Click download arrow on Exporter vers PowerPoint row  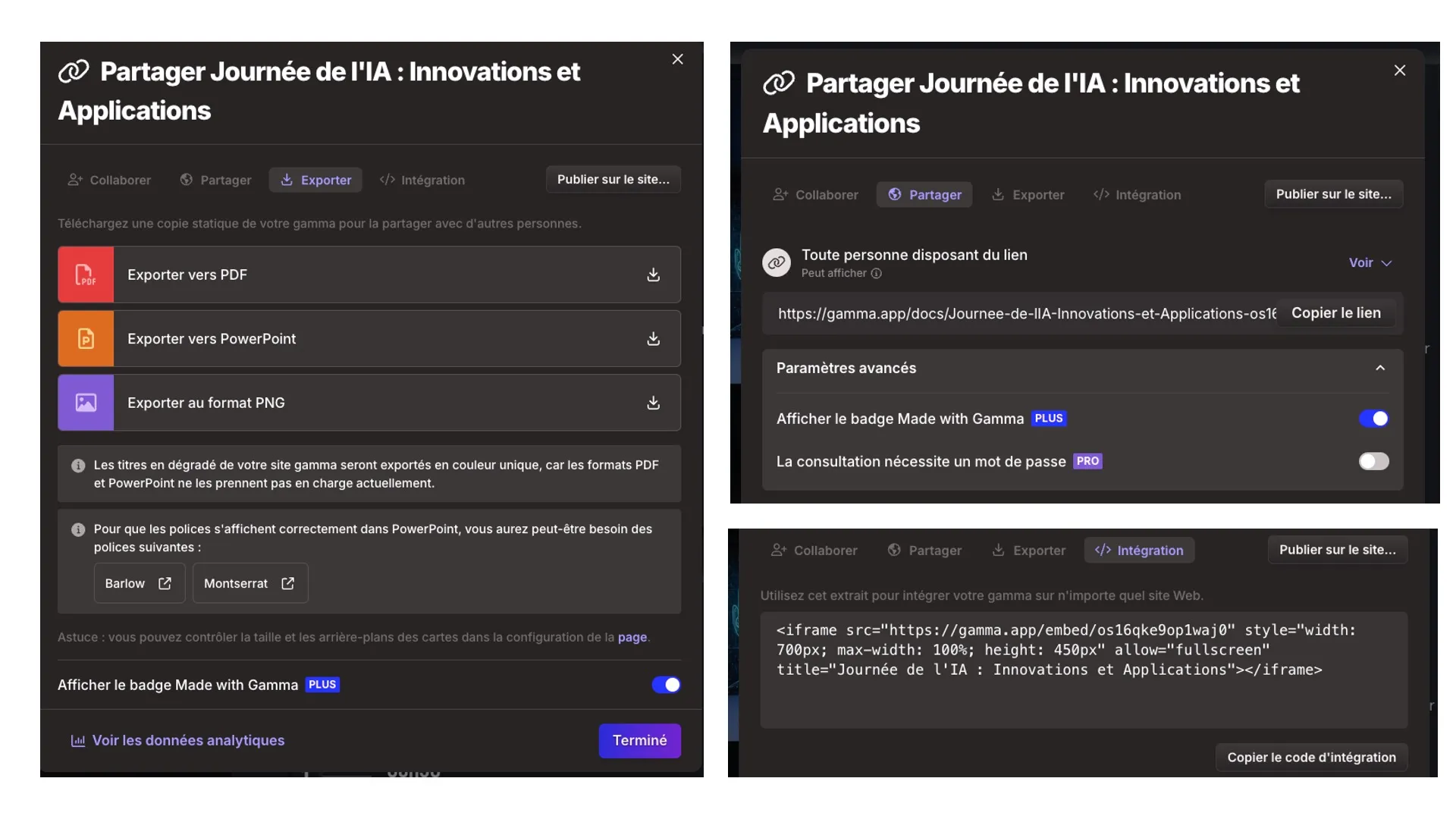653,339
